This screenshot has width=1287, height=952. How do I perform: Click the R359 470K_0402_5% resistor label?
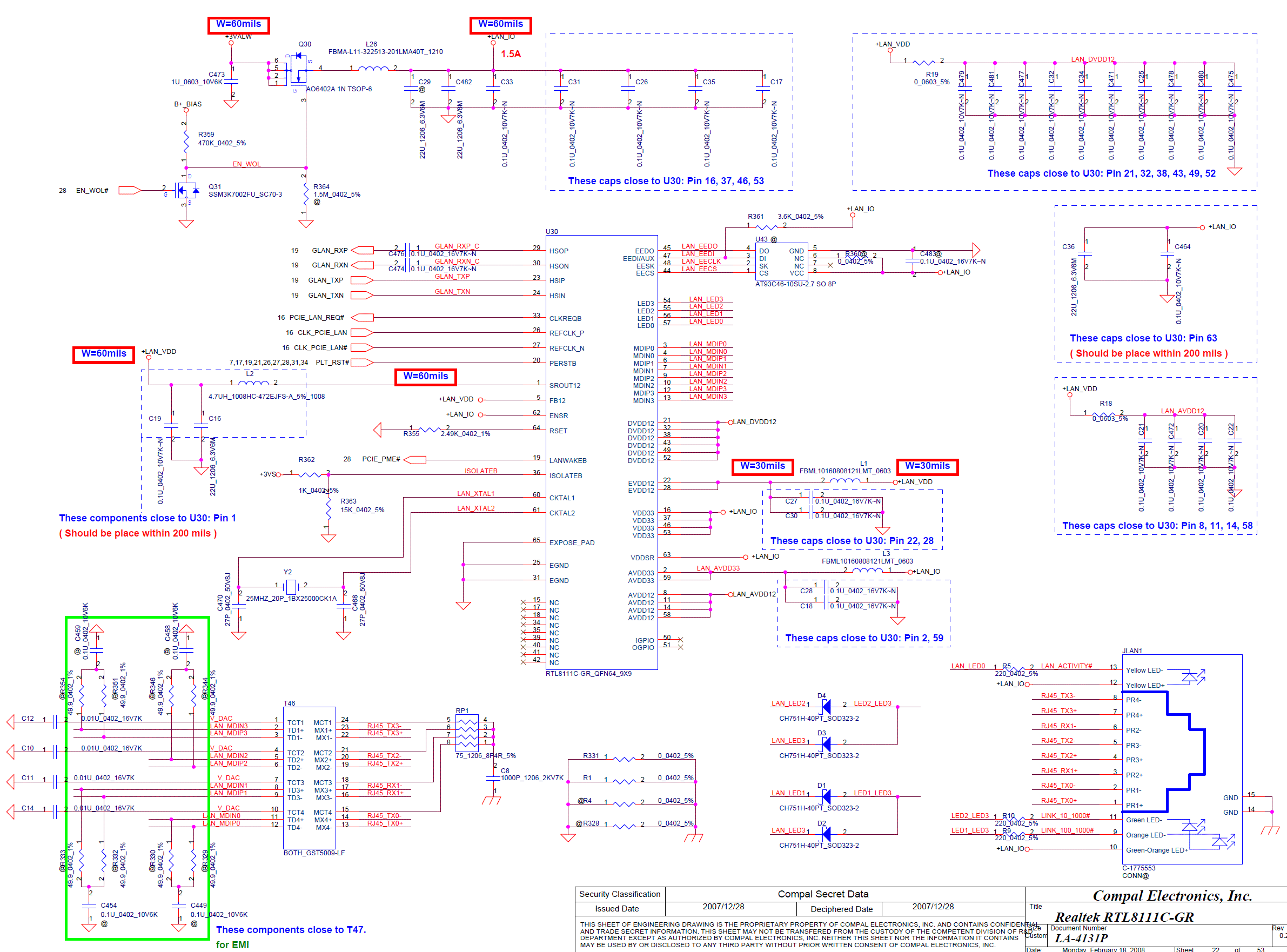[222, 139]
